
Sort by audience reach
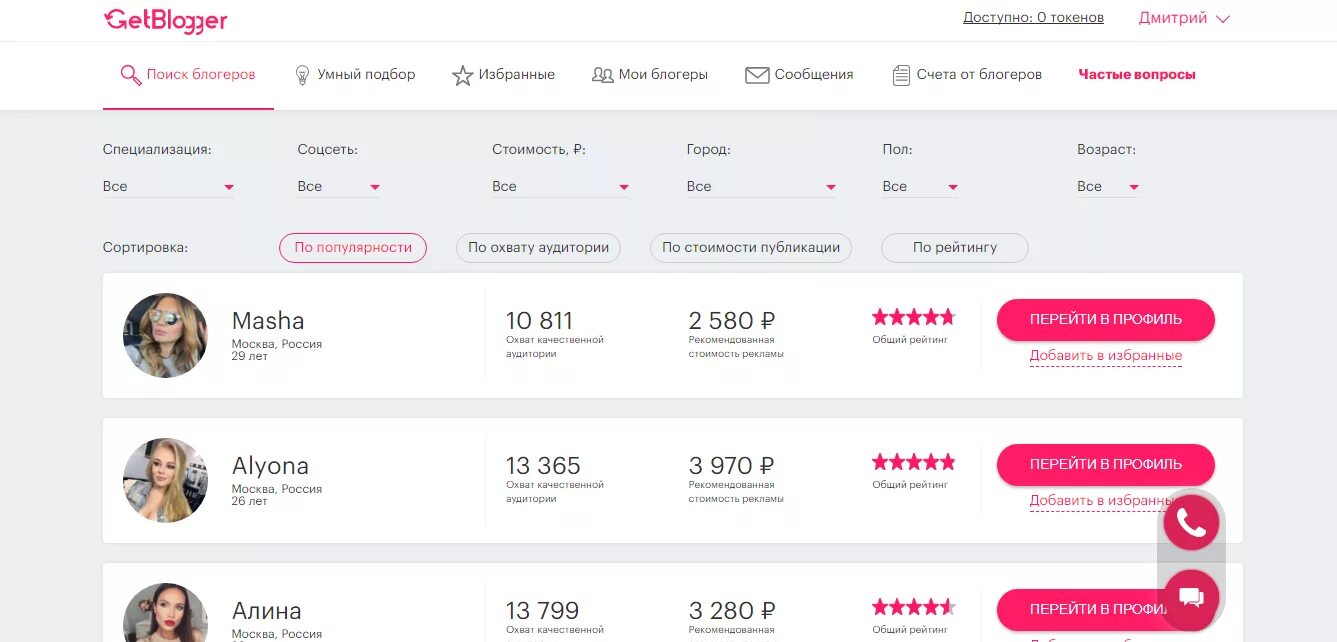pos(538,248)
